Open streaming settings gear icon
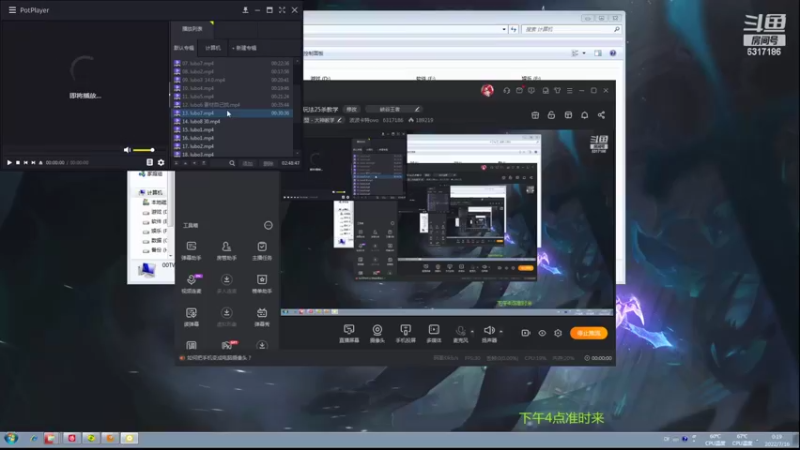This screenshot has width=800, height=450. [558, 333]
